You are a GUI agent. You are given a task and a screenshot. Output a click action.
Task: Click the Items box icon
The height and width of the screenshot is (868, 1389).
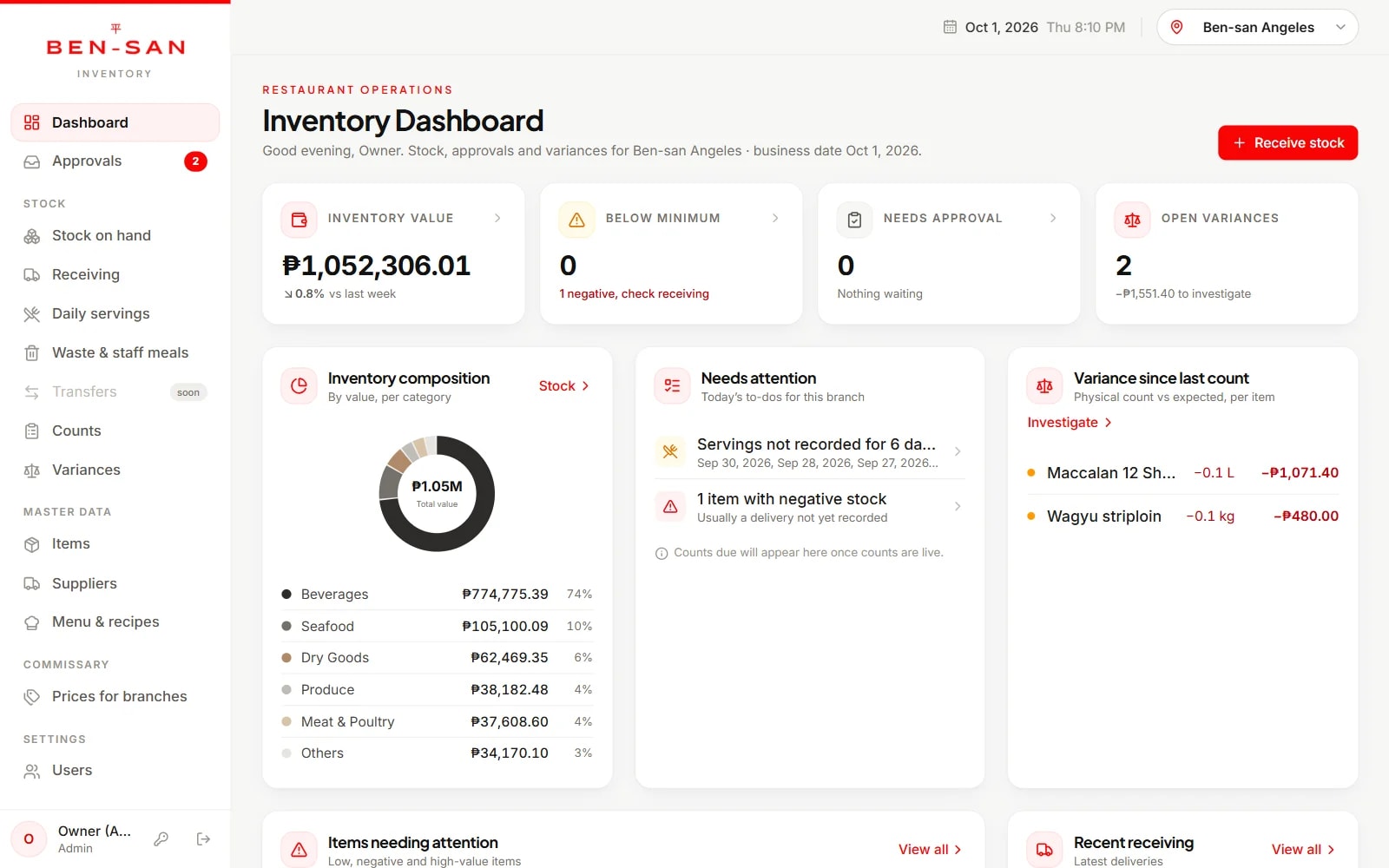coord(32,544)
